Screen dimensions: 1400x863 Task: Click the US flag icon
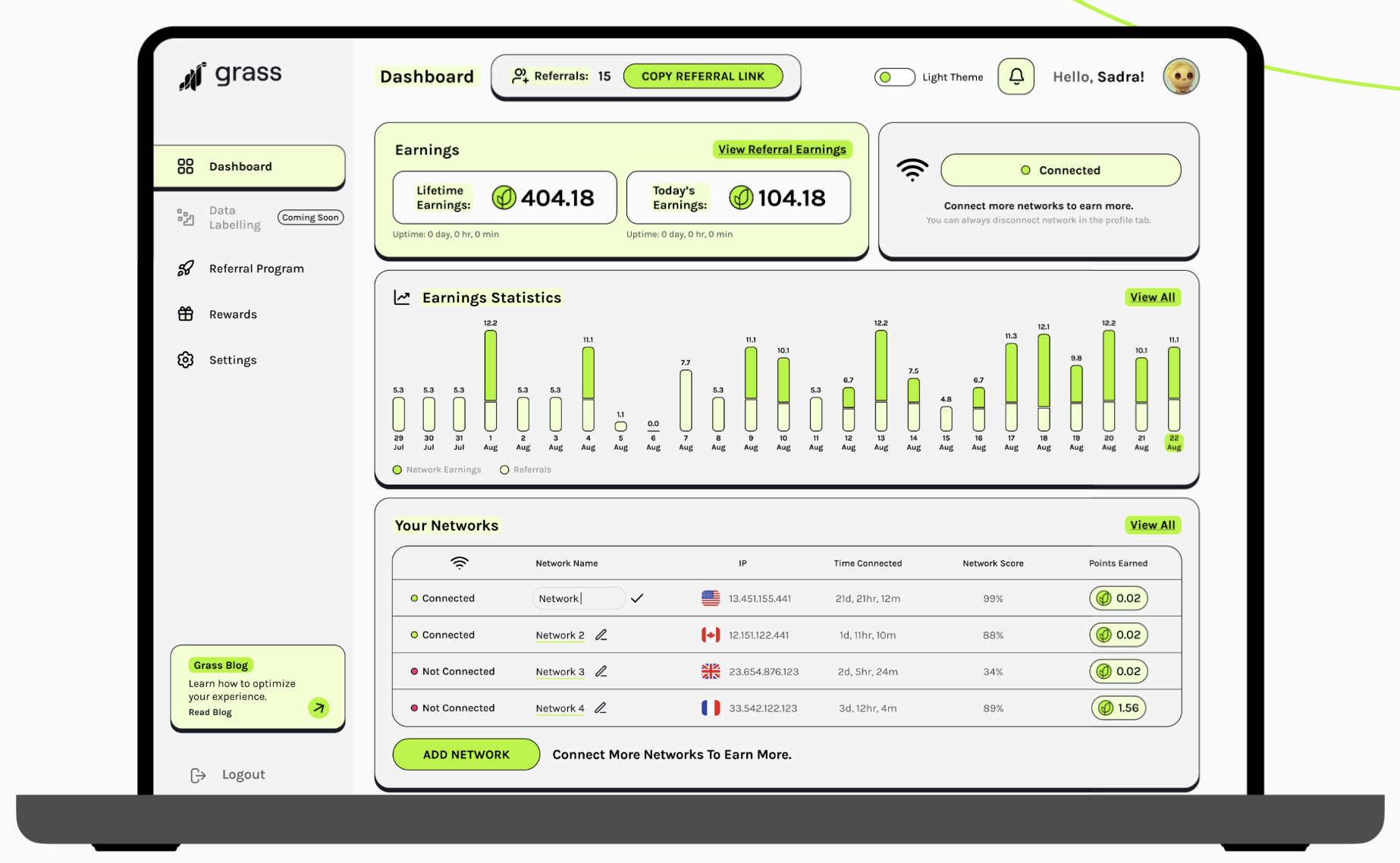[711, 598]
